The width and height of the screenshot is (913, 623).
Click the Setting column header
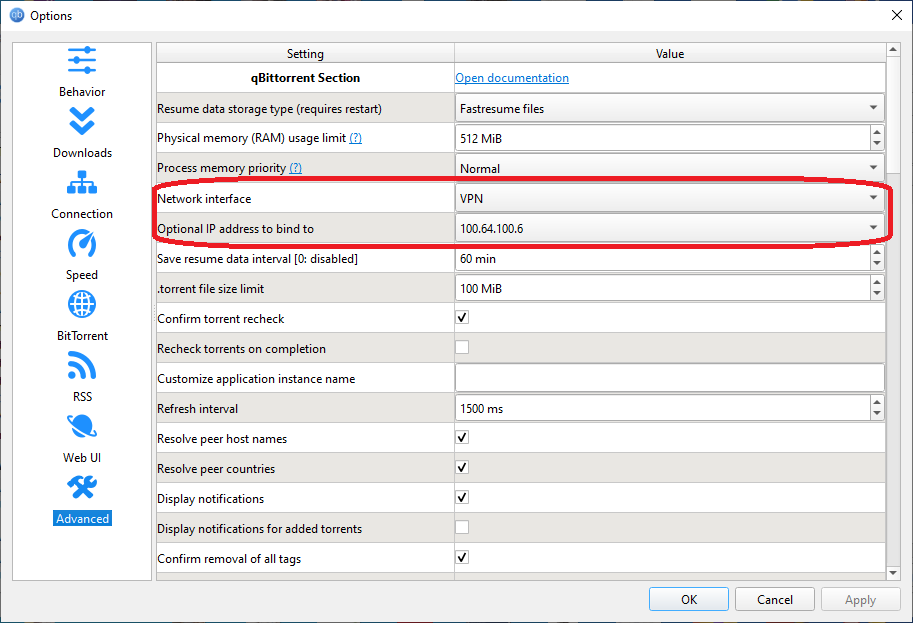(x=305, y=54)
